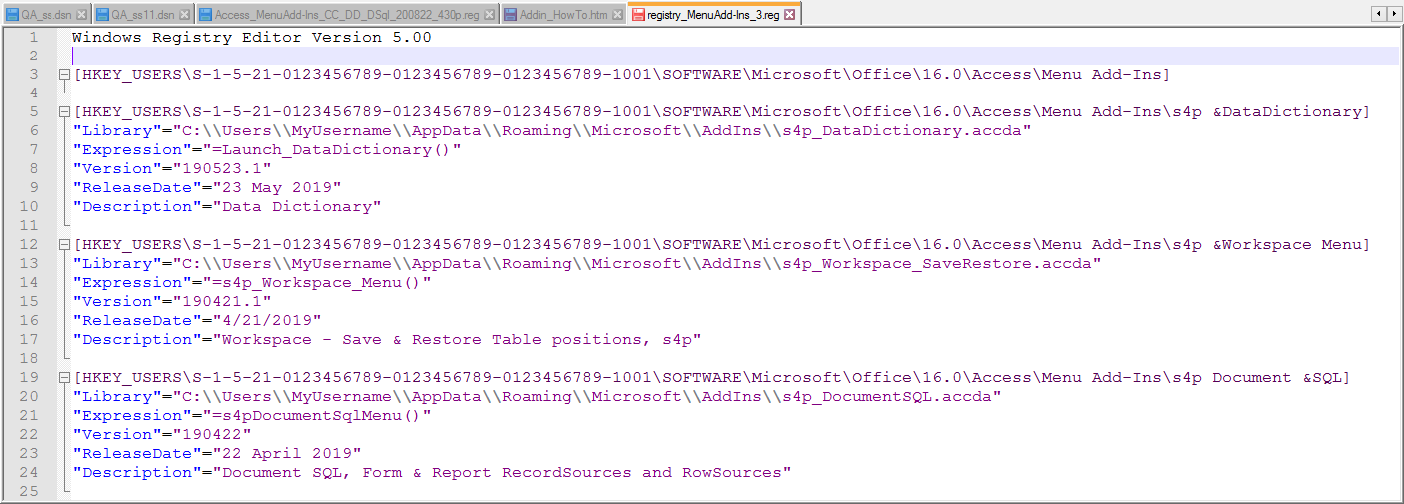Collapse the s4p Document &SQL section fold at line 19
1404x504 pixels.
pyautogui.click(x=65, y=378)
